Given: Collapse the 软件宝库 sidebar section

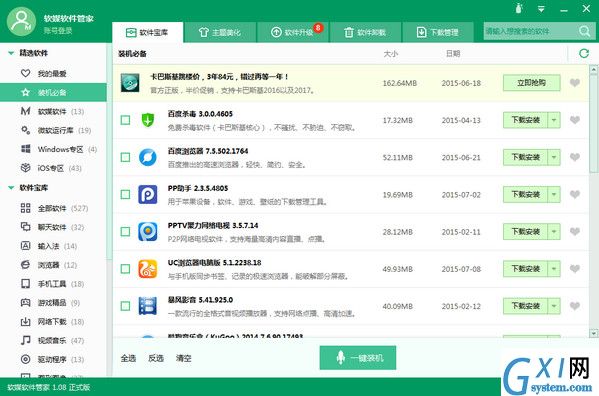Looking at the screenshot, I should tap(11, 187).
